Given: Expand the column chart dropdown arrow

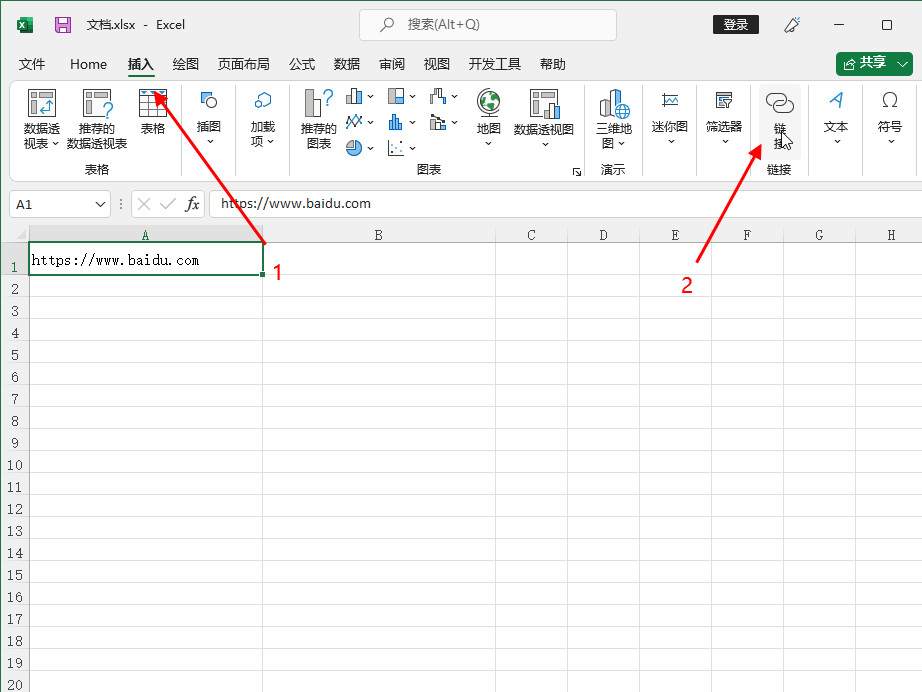Looking at the screenshot, I should point(370,96).
